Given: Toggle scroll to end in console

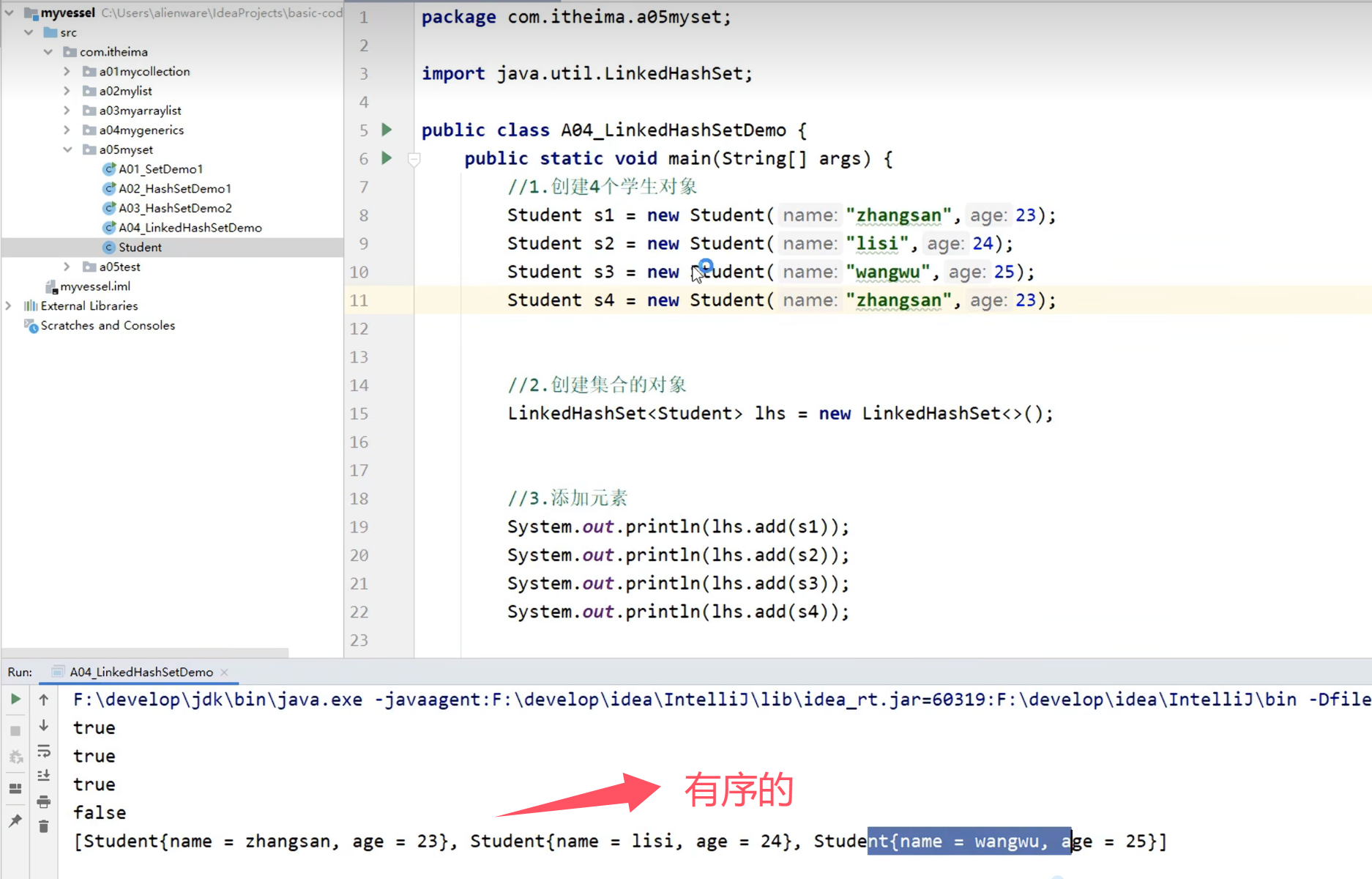Looking at the screenshot, I should coord(44,776).
